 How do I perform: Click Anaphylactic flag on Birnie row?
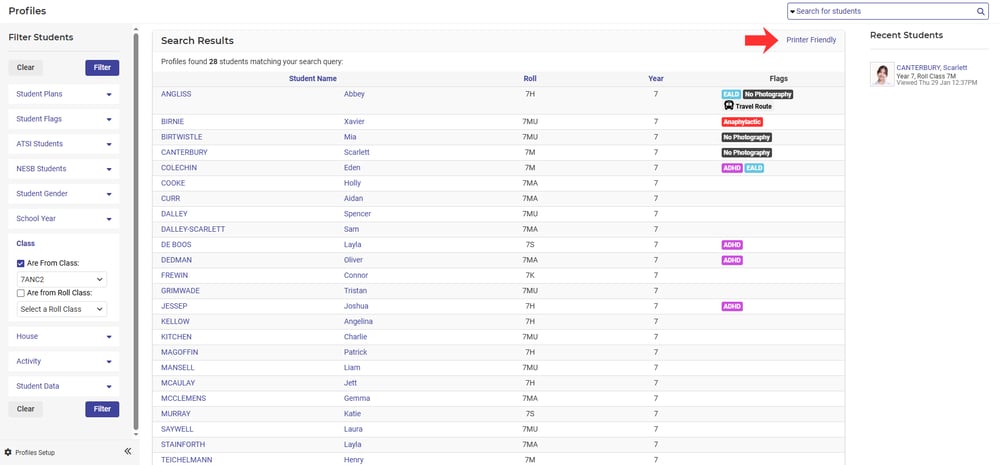742,122
